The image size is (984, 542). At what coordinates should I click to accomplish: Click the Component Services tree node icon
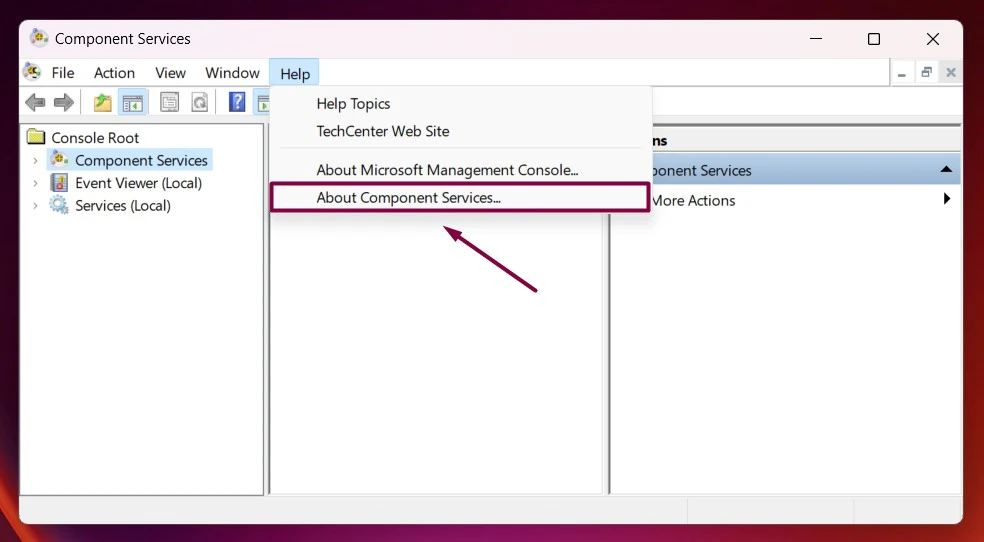coord(59,159)
